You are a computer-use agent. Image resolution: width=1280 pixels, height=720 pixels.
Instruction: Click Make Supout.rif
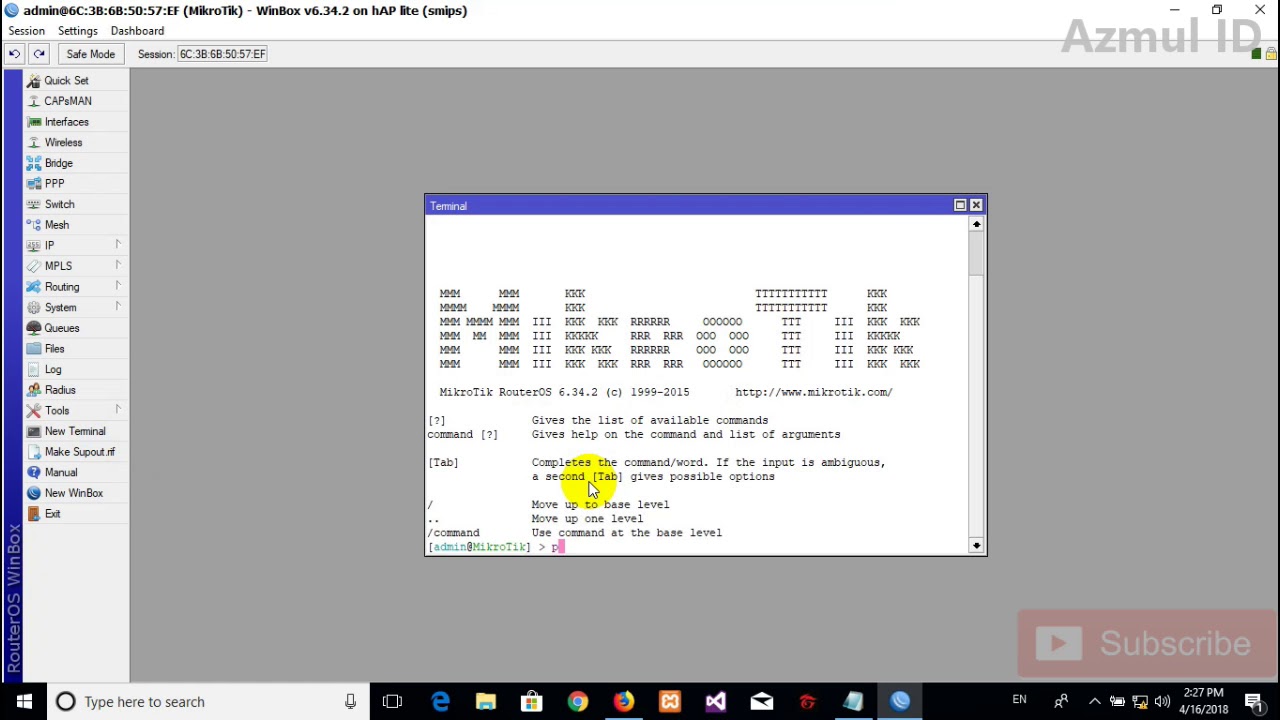(79, 452)
